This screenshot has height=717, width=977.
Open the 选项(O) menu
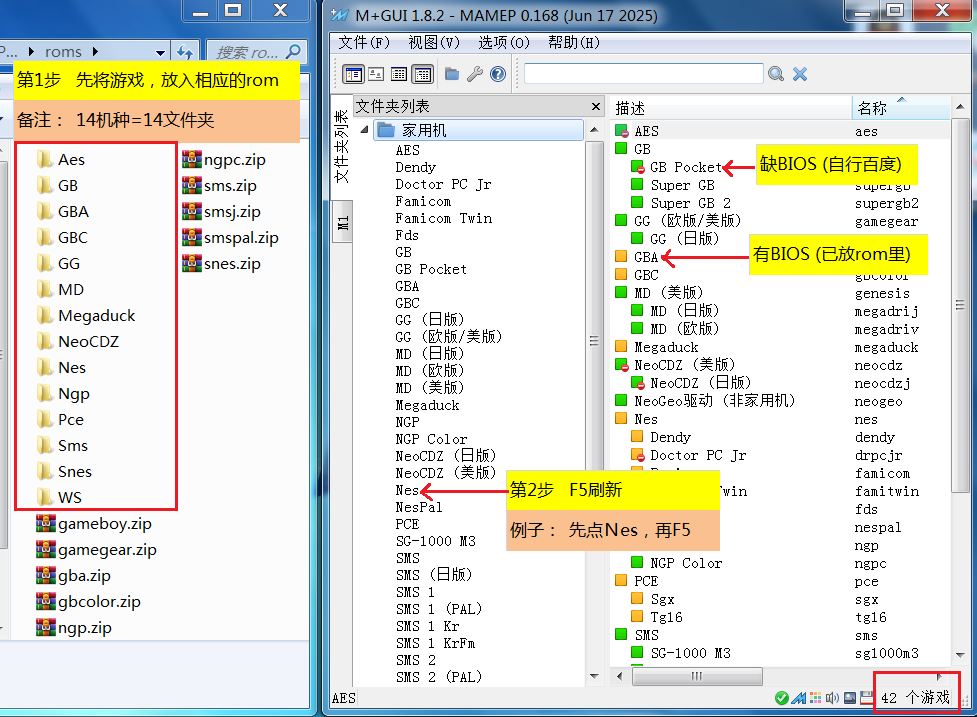click(x=503, y=42)
